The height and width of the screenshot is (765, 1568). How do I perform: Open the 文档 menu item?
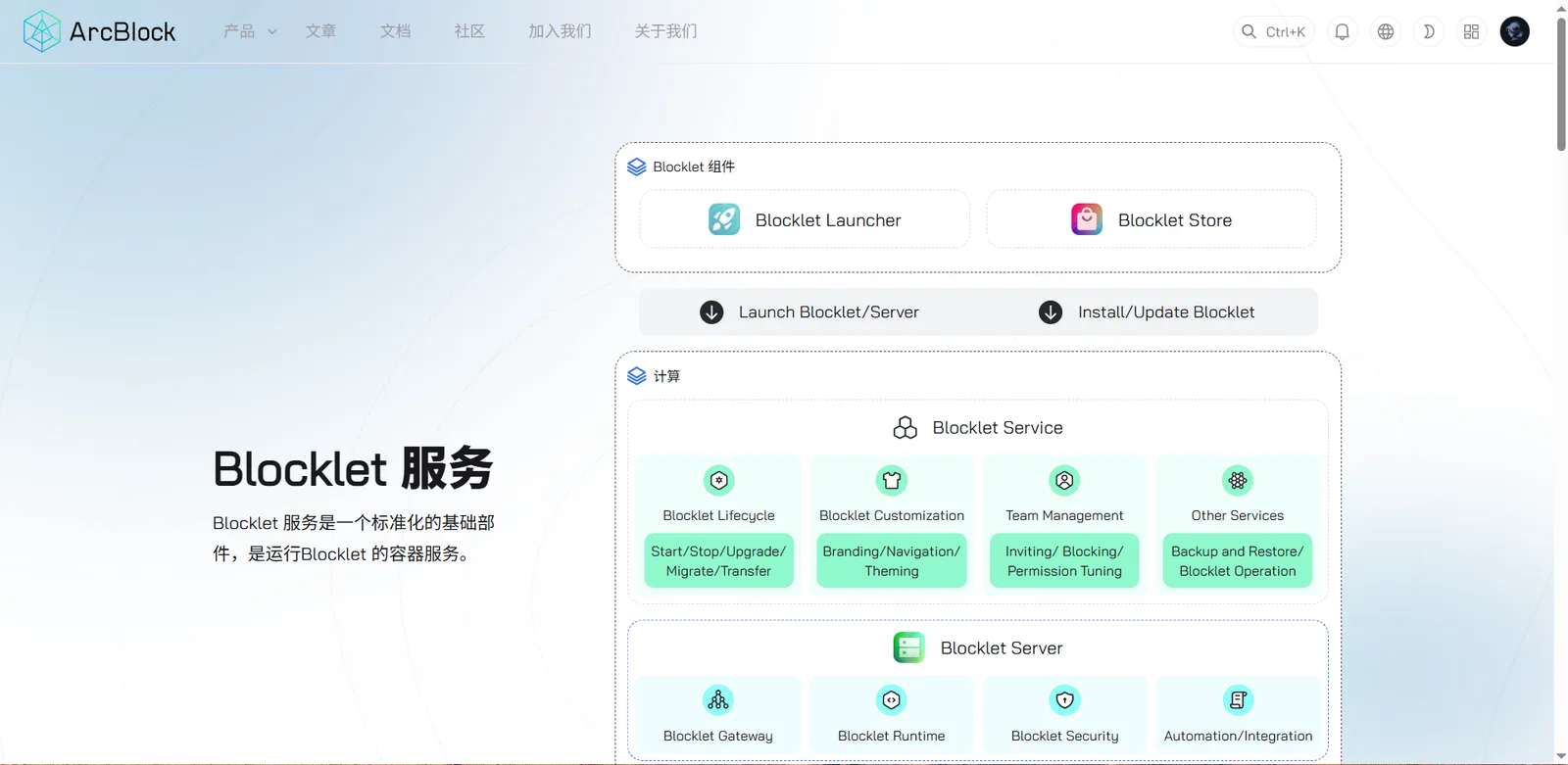(x=395, y=31)
